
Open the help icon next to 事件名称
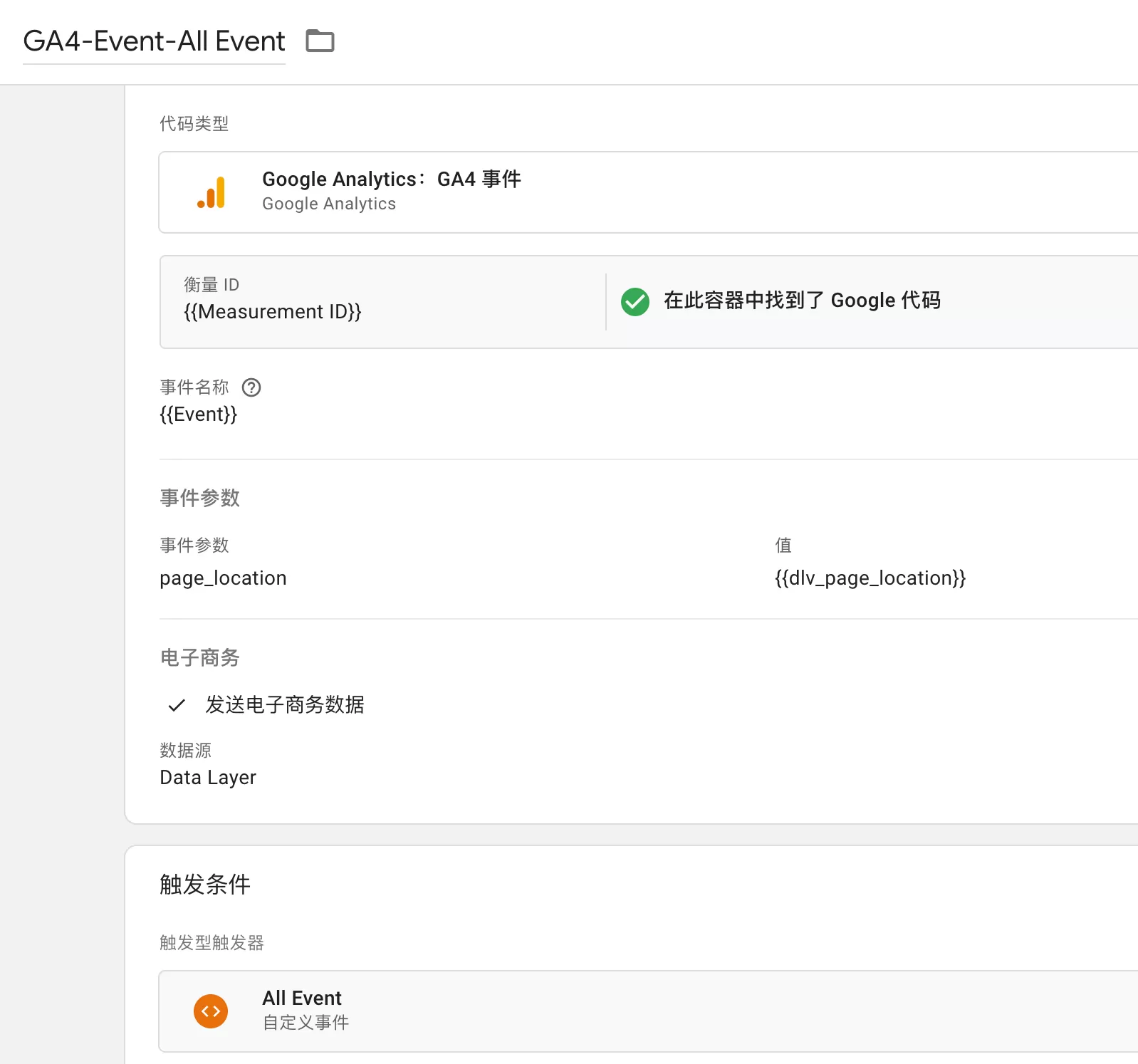[251, 387]
